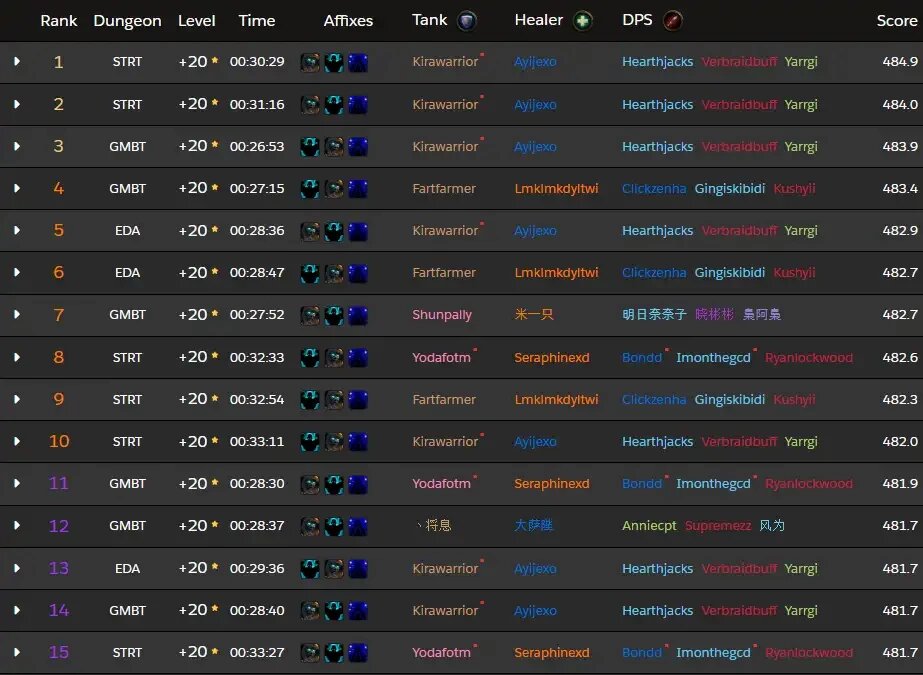
Task: Click the Affixes column header
Action: tap(348, 21)
